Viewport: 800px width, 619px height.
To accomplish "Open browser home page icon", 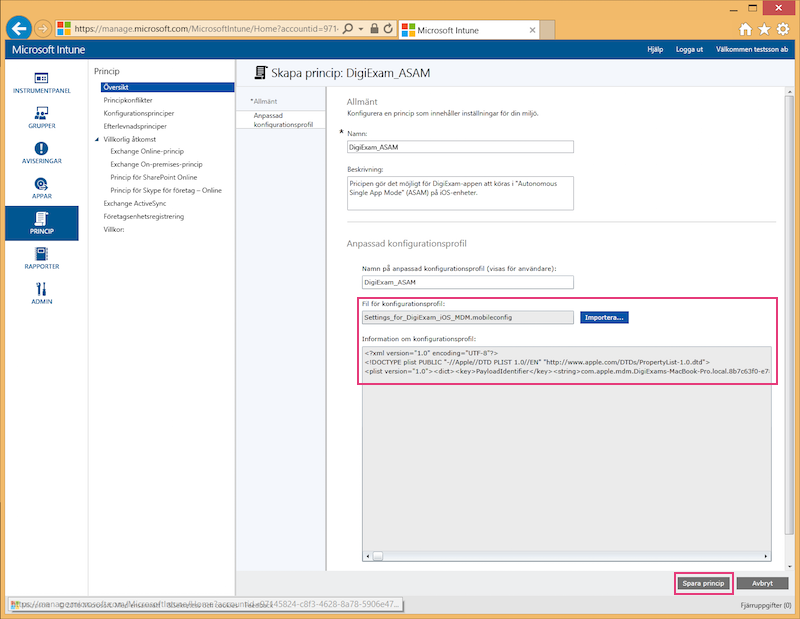I will tap(745, 30).
